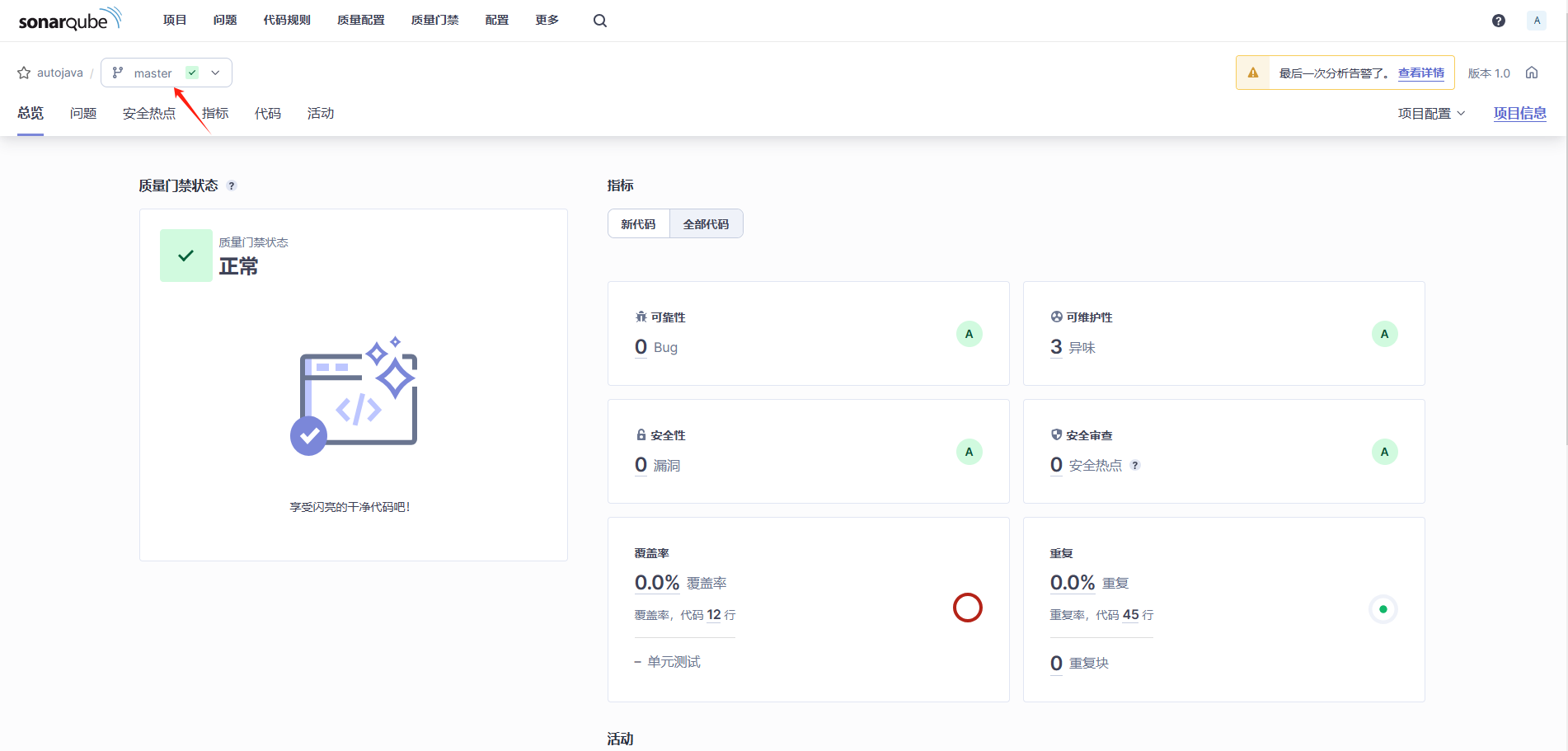1568x751 pixels.
Task: Click the 版本 1.0 text
Action: pyautogui.click(x=1489, y=73)
